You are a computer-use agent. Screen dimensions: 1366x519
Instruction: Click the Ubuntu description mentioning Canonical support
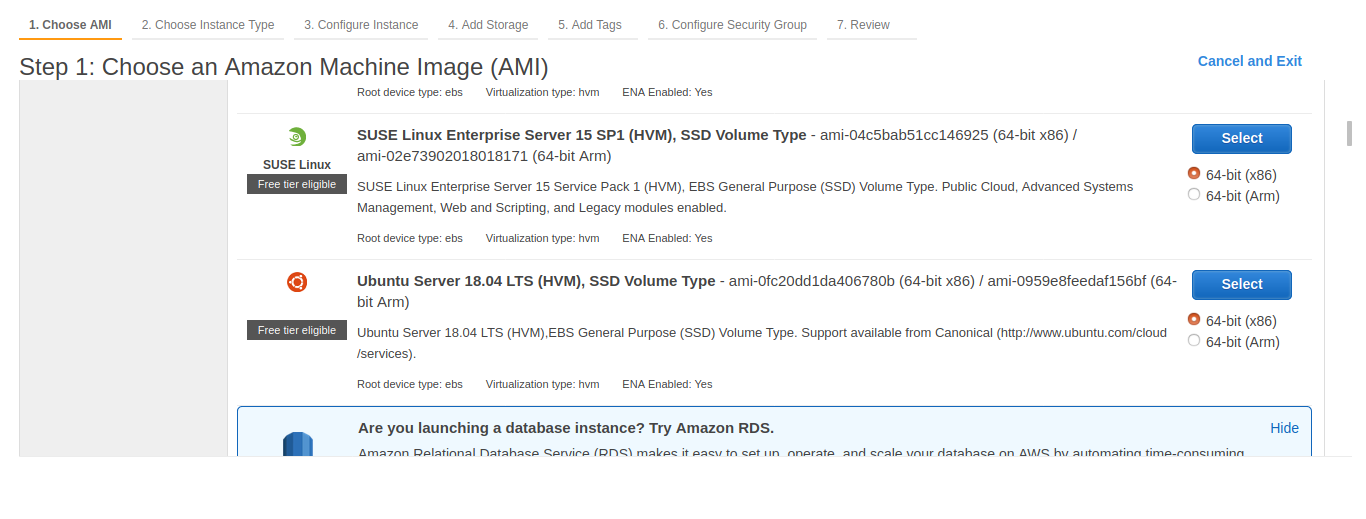(x=762, y=343)
